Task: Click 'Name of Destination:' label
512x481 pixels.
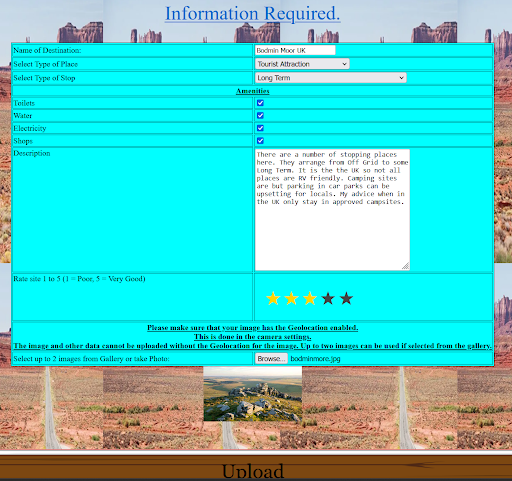Action: 47,50
